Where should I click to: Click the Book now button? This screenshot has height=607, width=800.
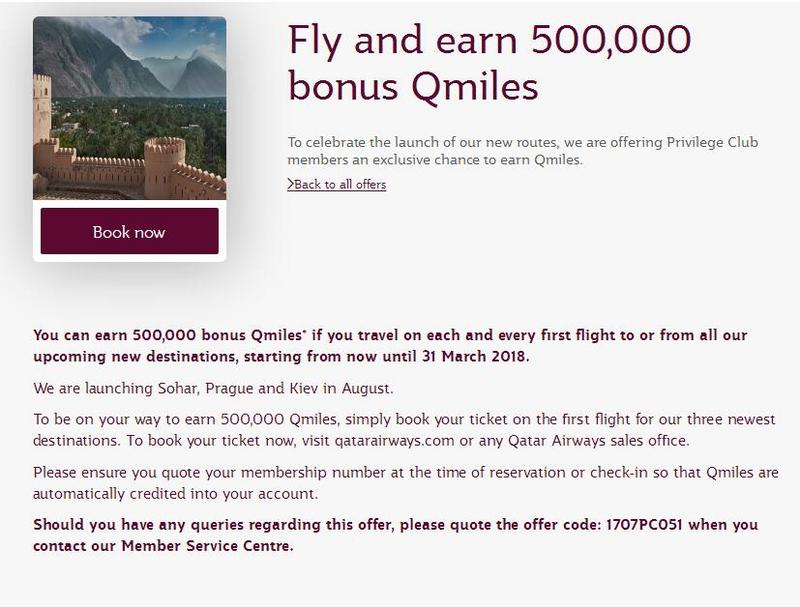coord(130,231)
